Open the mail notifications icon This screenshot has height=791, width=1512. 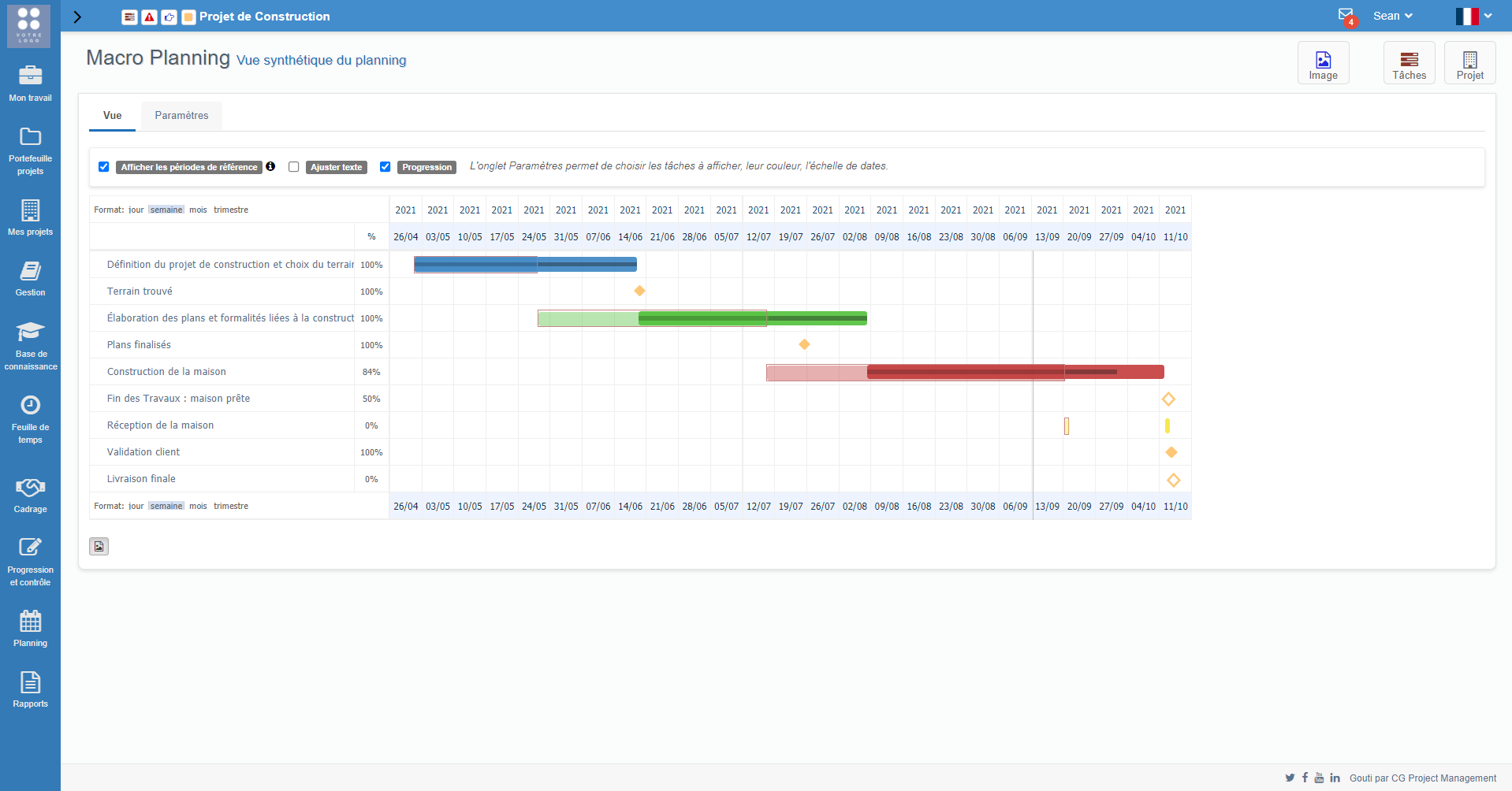[1346, 16]
